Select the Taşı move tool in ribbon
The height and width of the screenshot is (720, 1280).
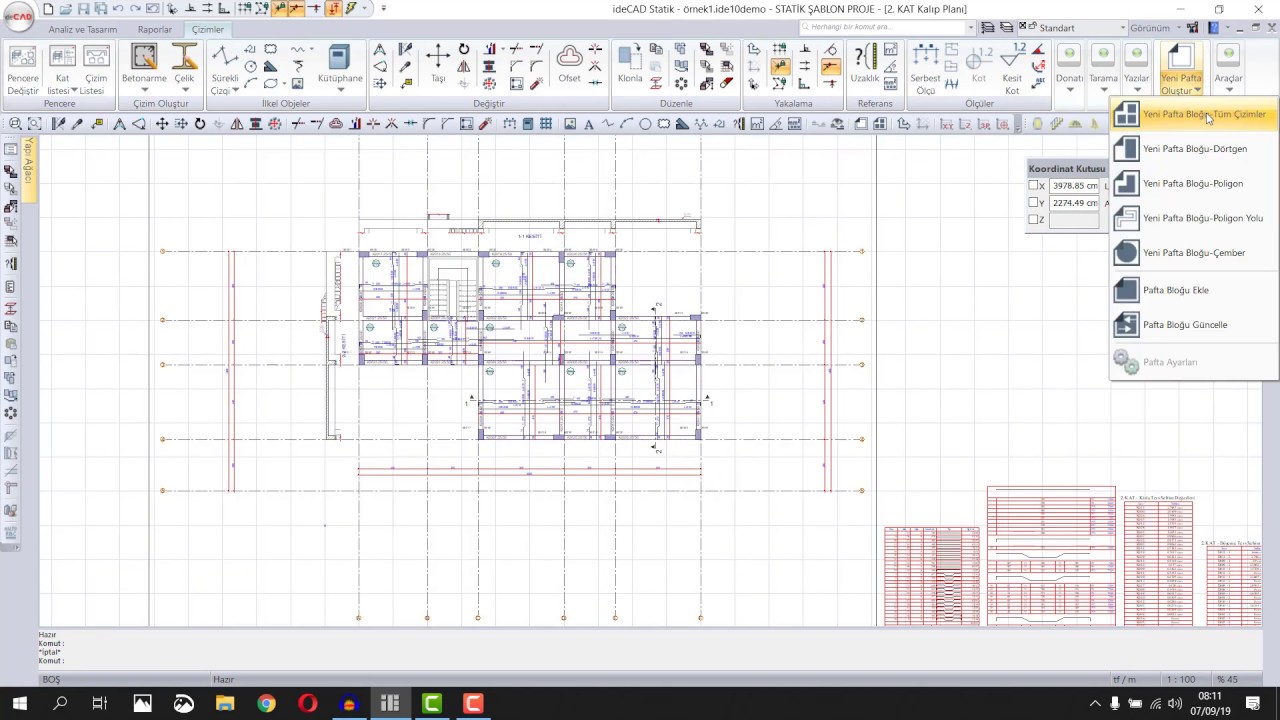(x=438, y=64)
